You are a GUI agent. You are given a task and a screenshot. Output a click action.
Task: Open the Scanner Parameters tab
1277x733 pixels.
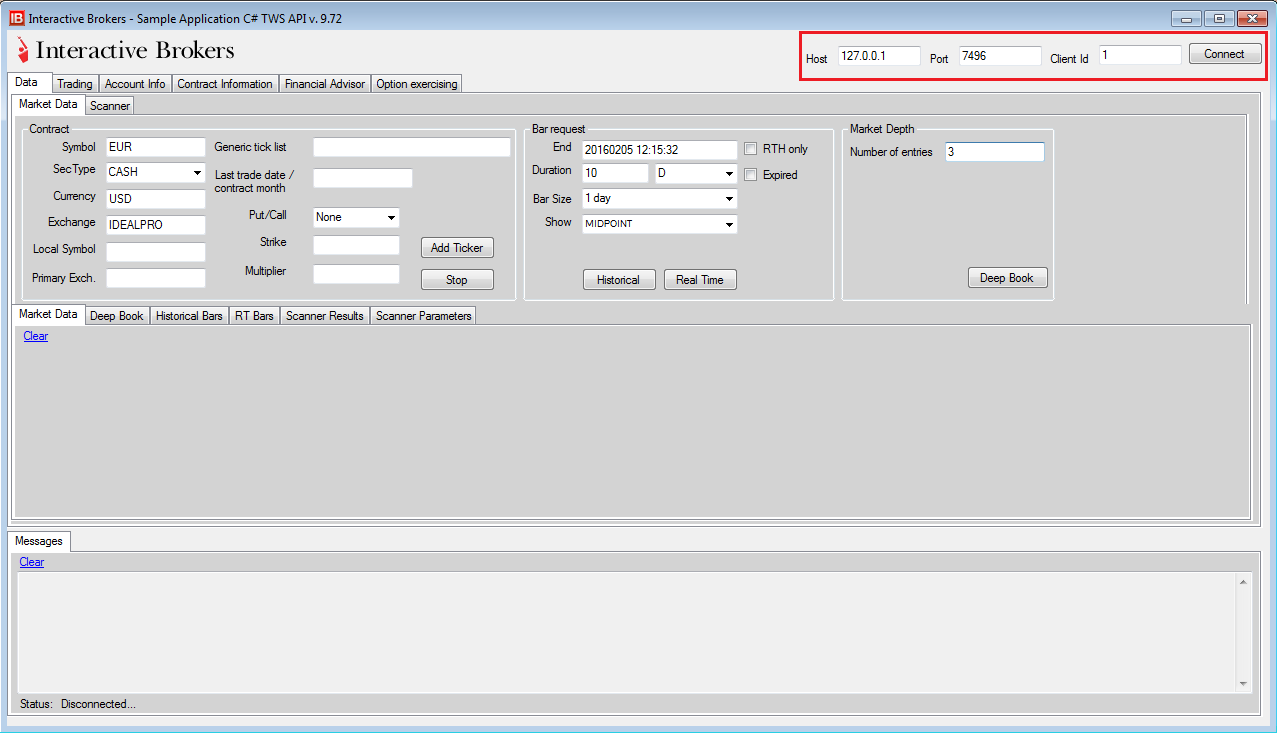[x=423, y=316]
